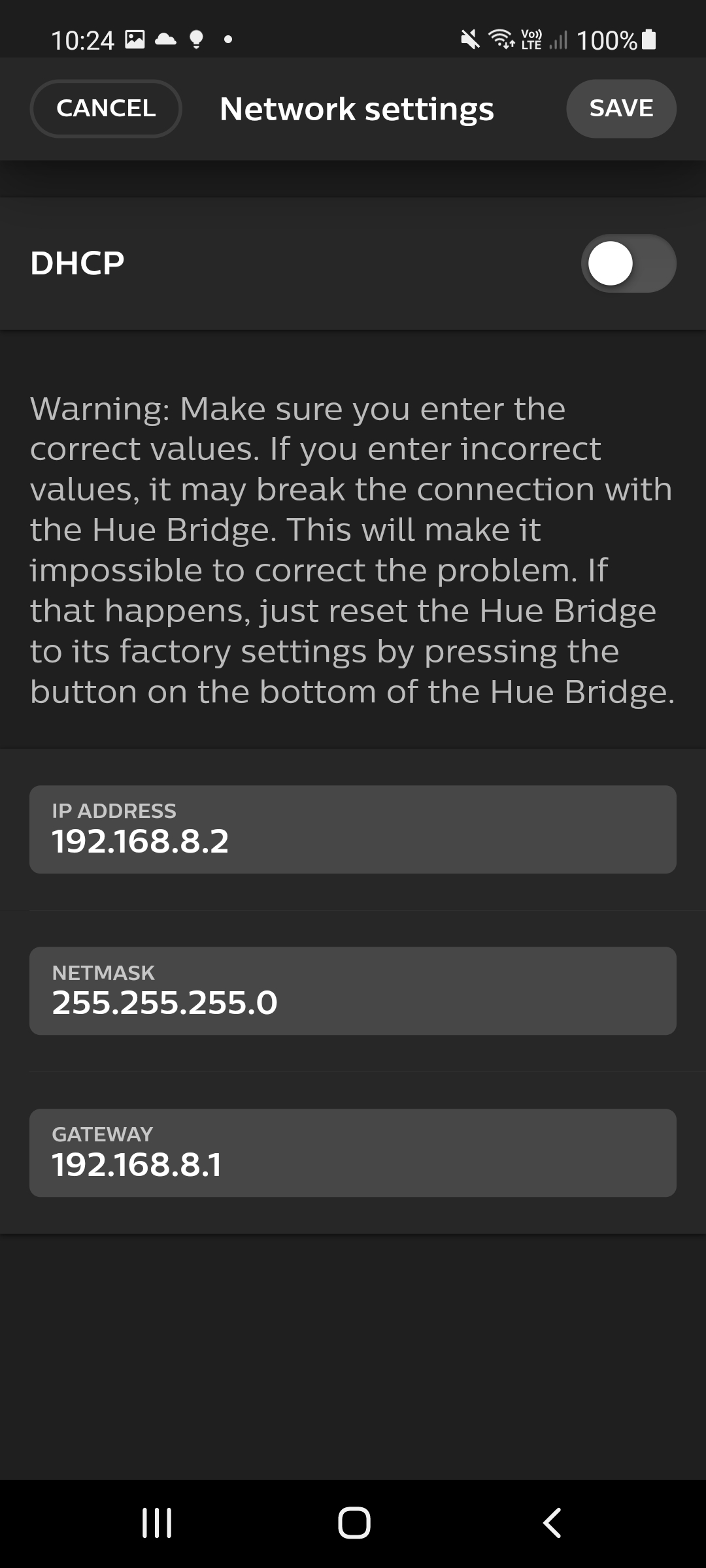This screenshot has width=706, height=1568.
Task: Enable the DHCP switch
Action: click(x=628, y=263)
